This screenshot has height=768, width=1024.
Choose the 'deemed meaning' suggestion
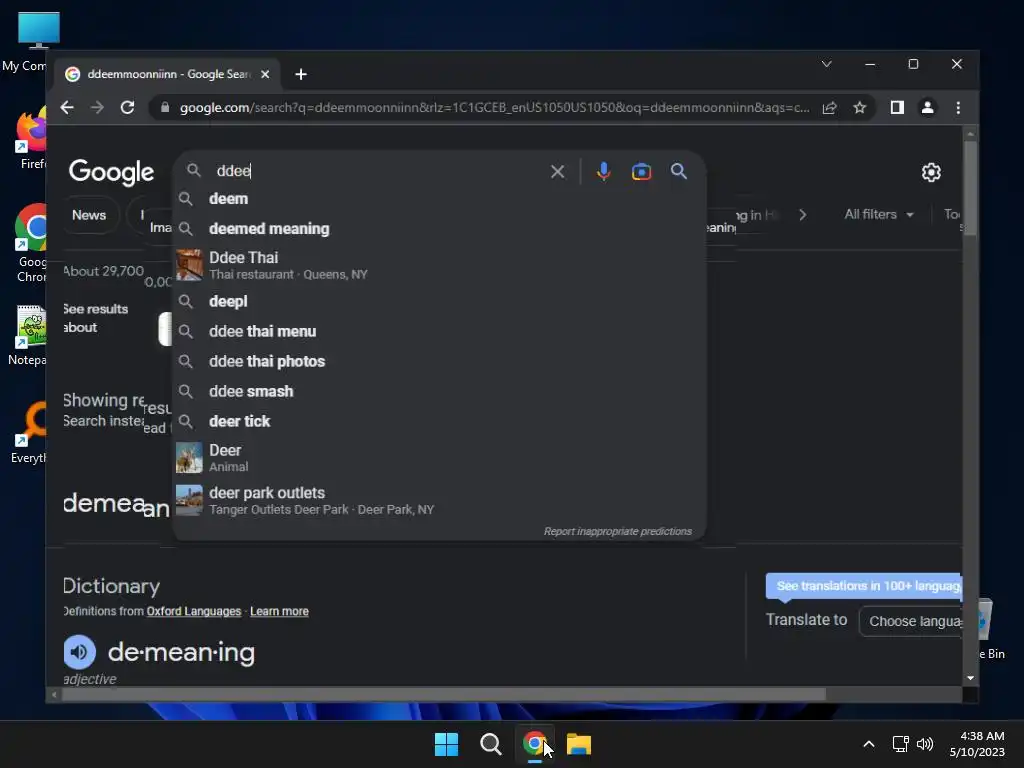click(x=439, y=229)
